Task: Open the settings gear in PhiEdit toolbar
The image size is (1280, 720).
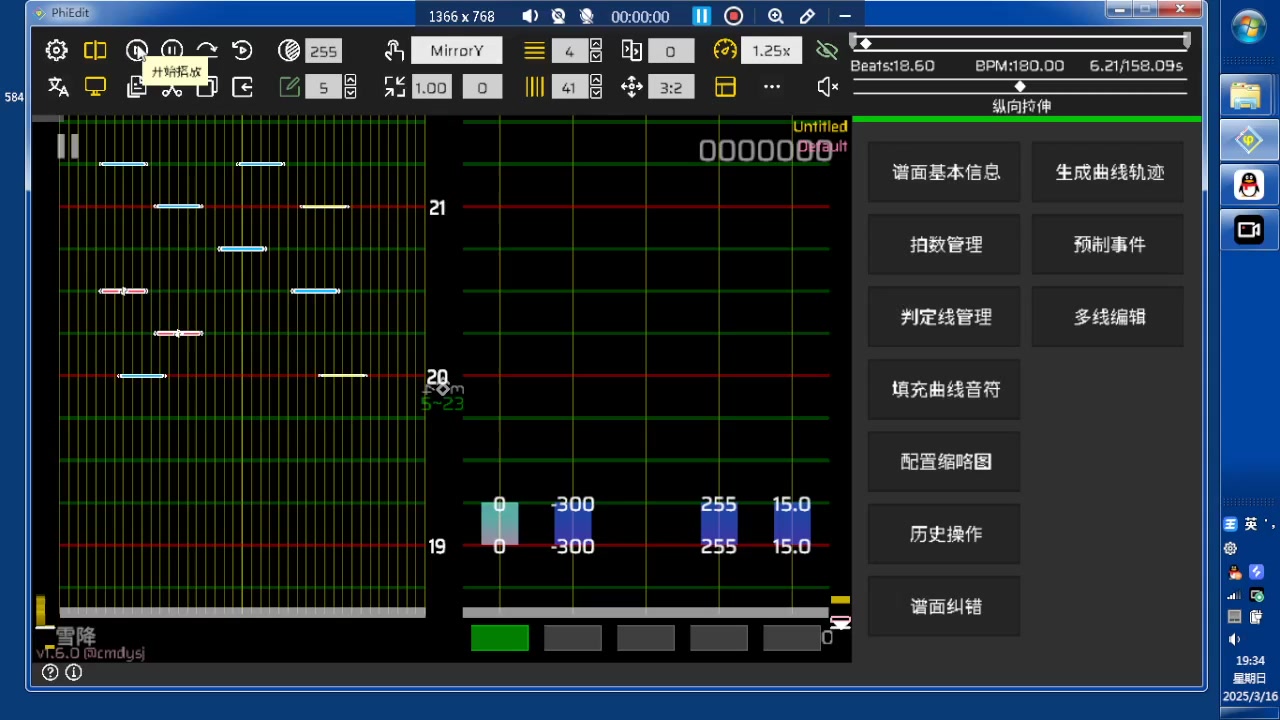Action: (x=57, y=51)
